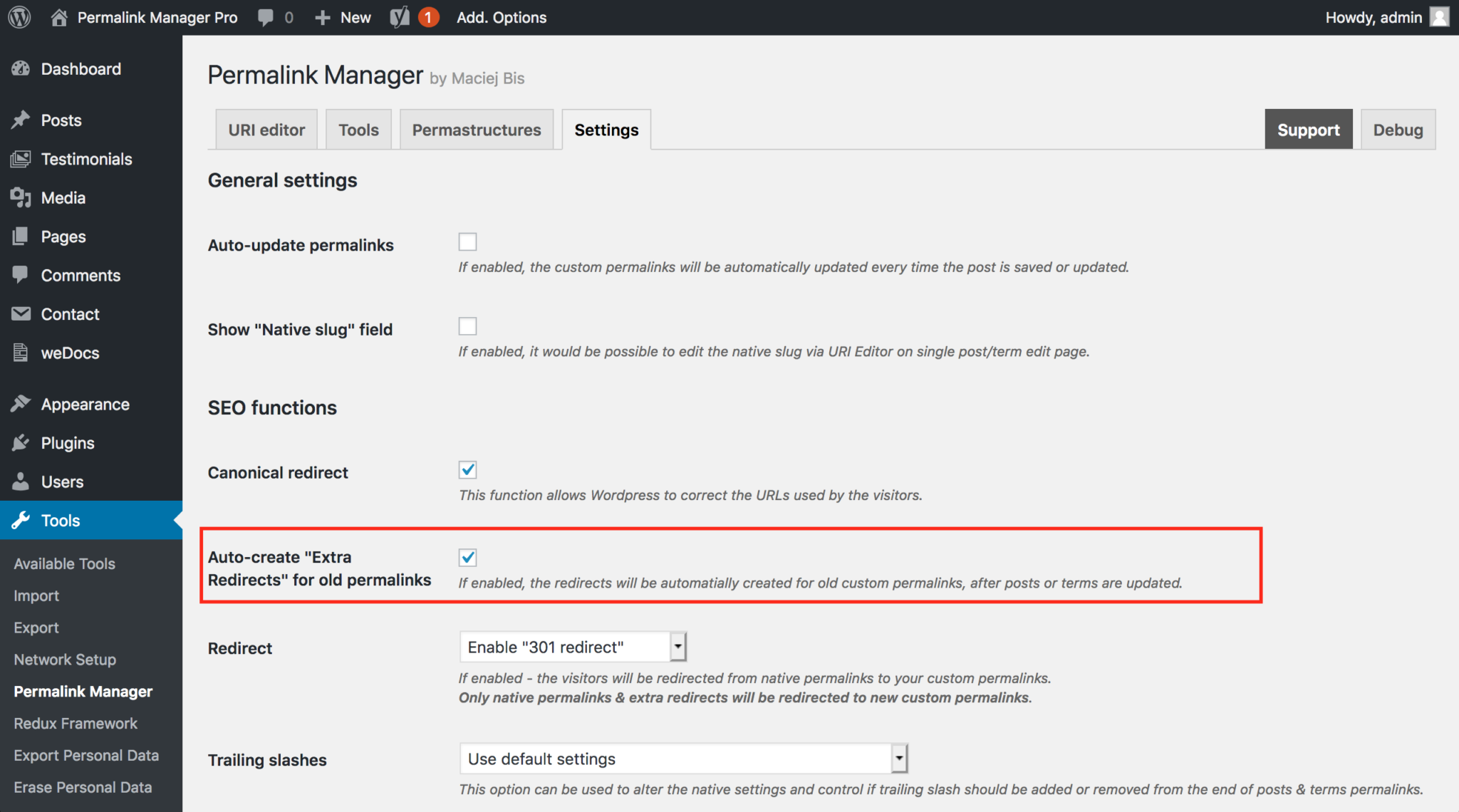Switch to the URI editor tab
The image size is (1459, 812).
(266, 130)
